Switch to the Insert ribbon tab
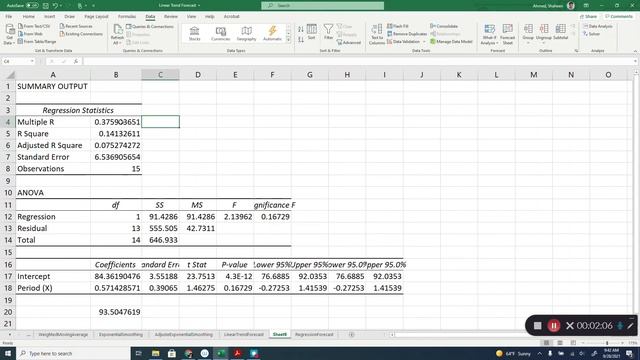 [x=49, y=17]
